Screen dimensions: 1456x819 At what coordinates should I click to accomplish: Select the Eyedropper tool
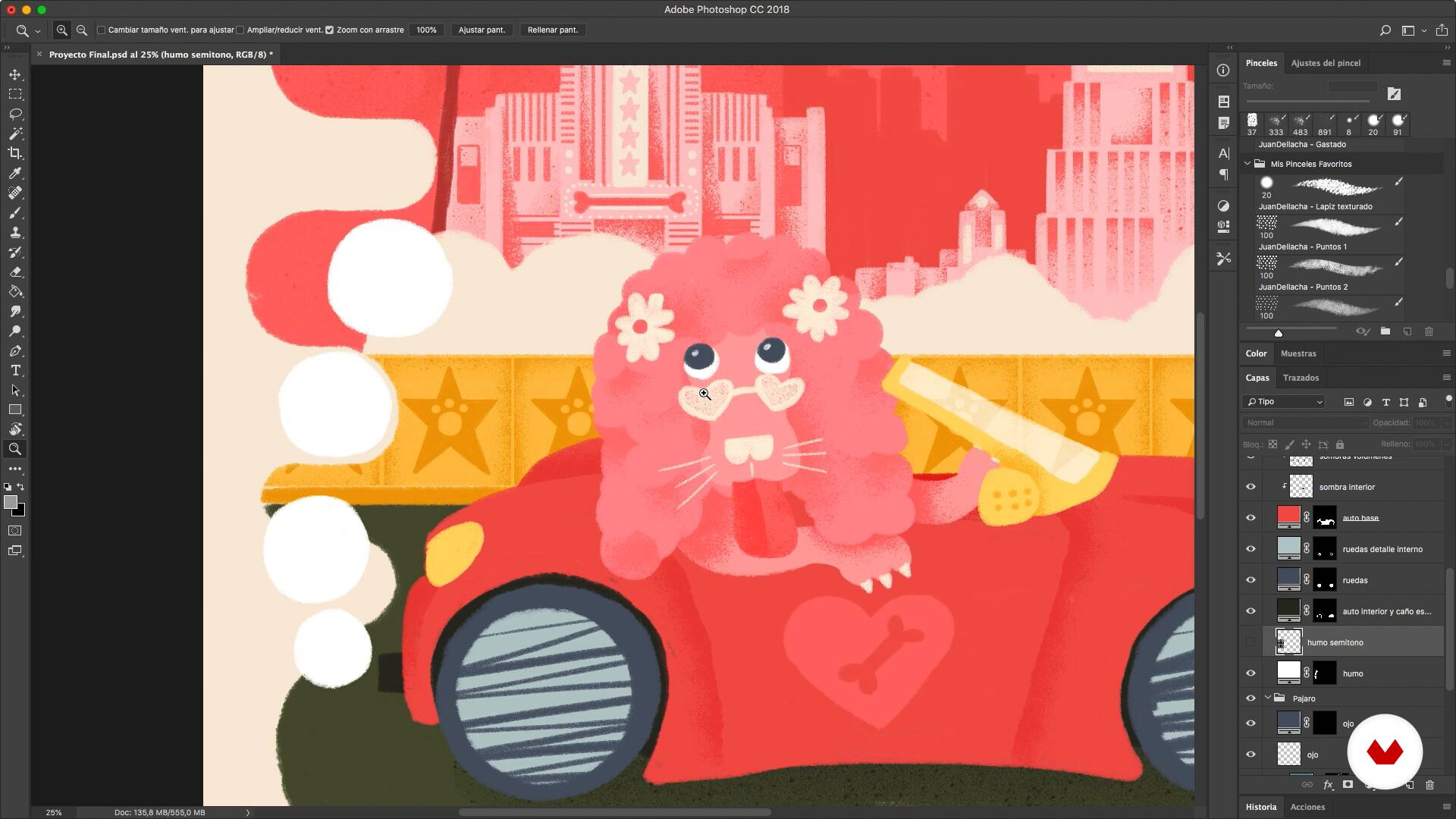(15, 173)
